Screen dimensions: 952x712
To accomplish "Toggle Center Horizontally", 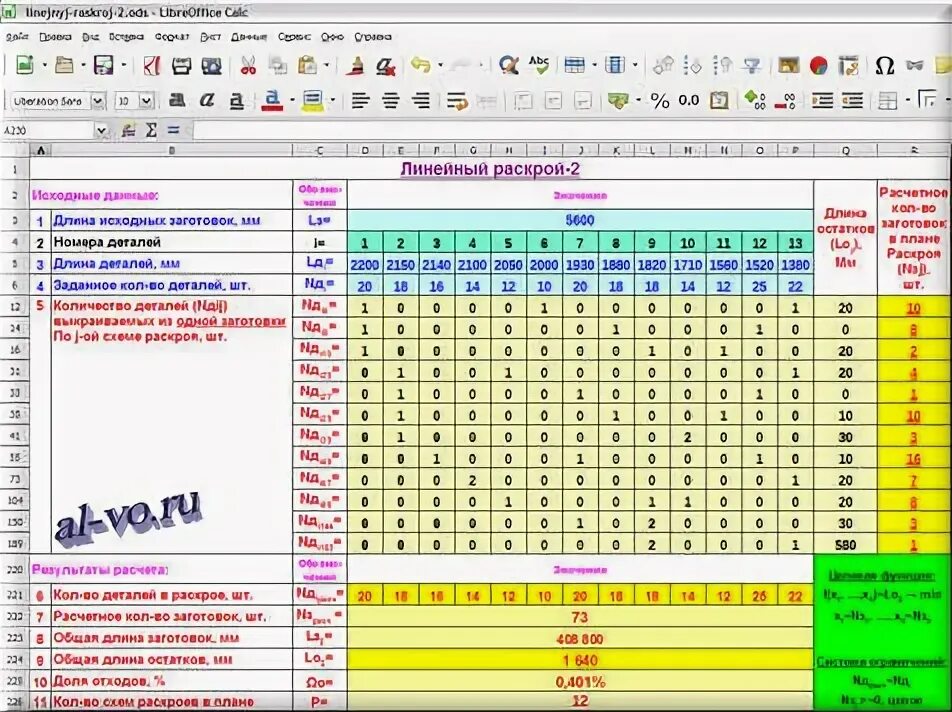I will coord(390,101).
